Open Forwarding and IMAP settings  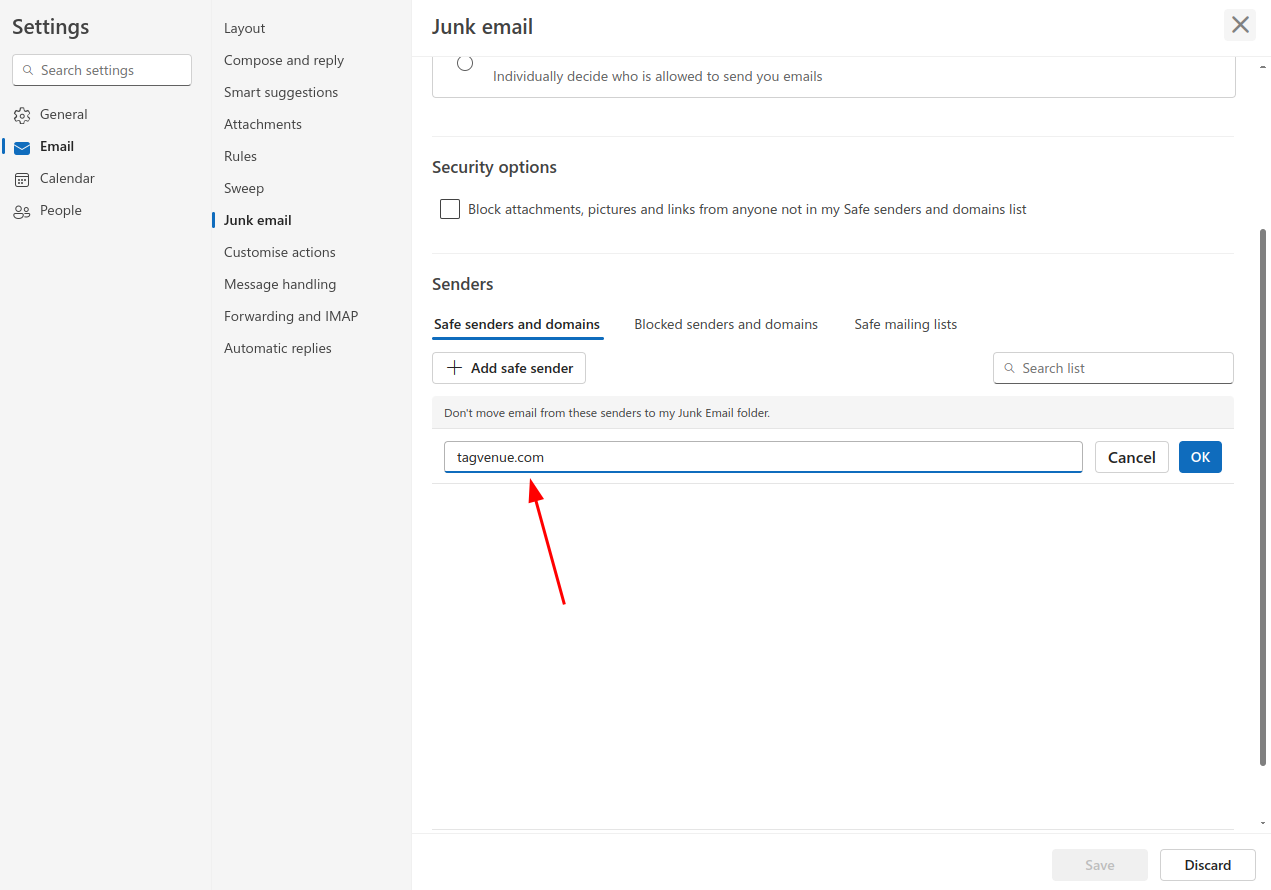(291, 316)
